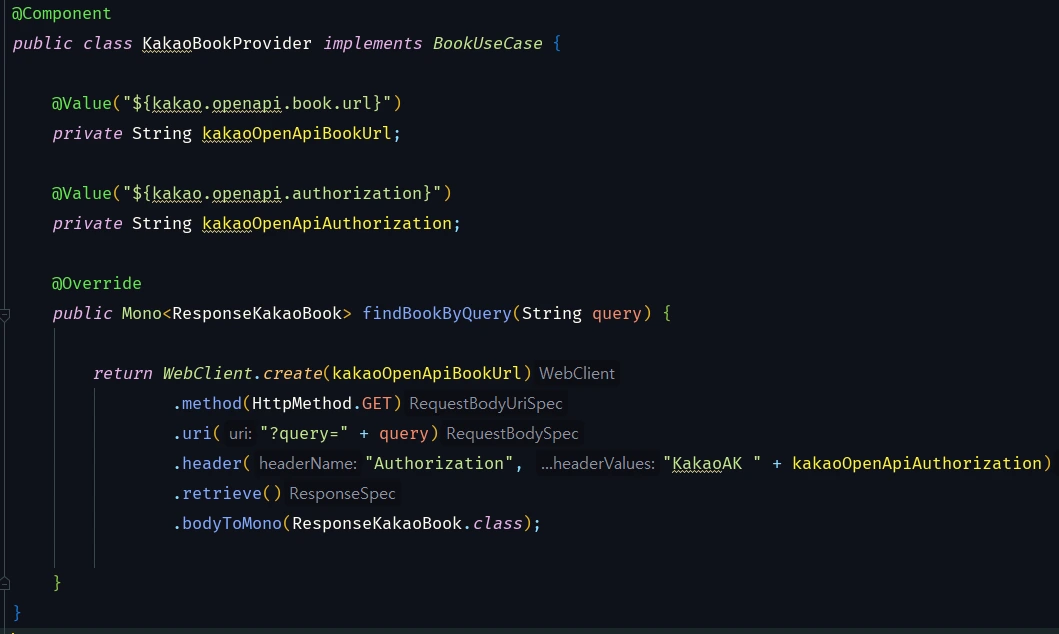Click the closing brace of the class
This screenshot has height=634, width=1059.
(x=17, y=613)
